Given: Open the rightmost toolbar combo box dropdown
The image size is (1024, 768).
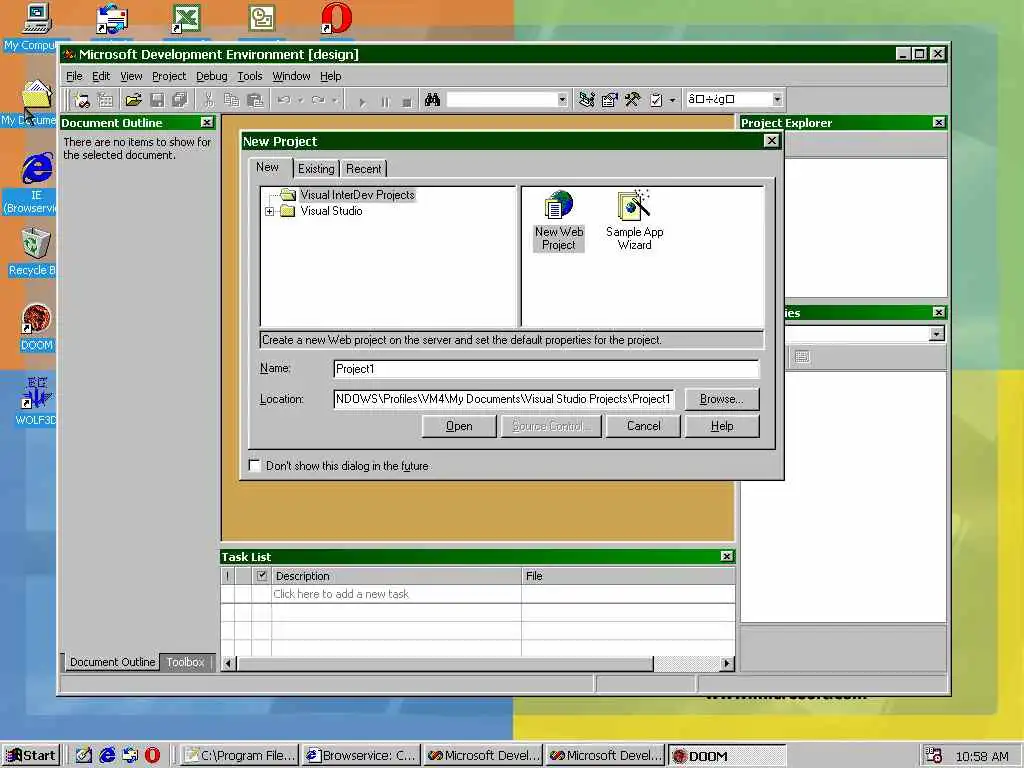Looking at the screenshot, I should coord(777,99).
